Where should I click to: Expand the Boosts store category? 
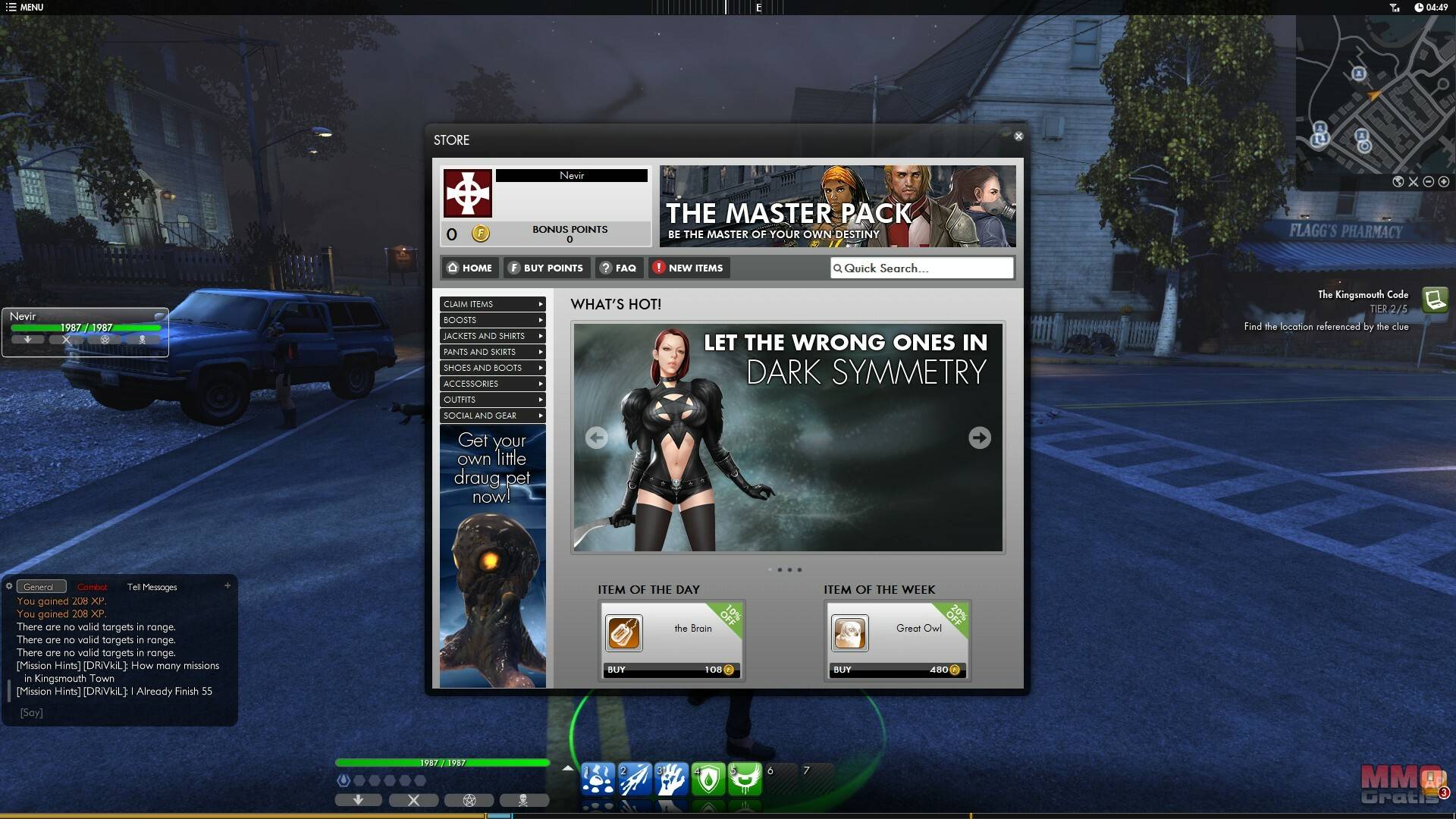(492, 320)
